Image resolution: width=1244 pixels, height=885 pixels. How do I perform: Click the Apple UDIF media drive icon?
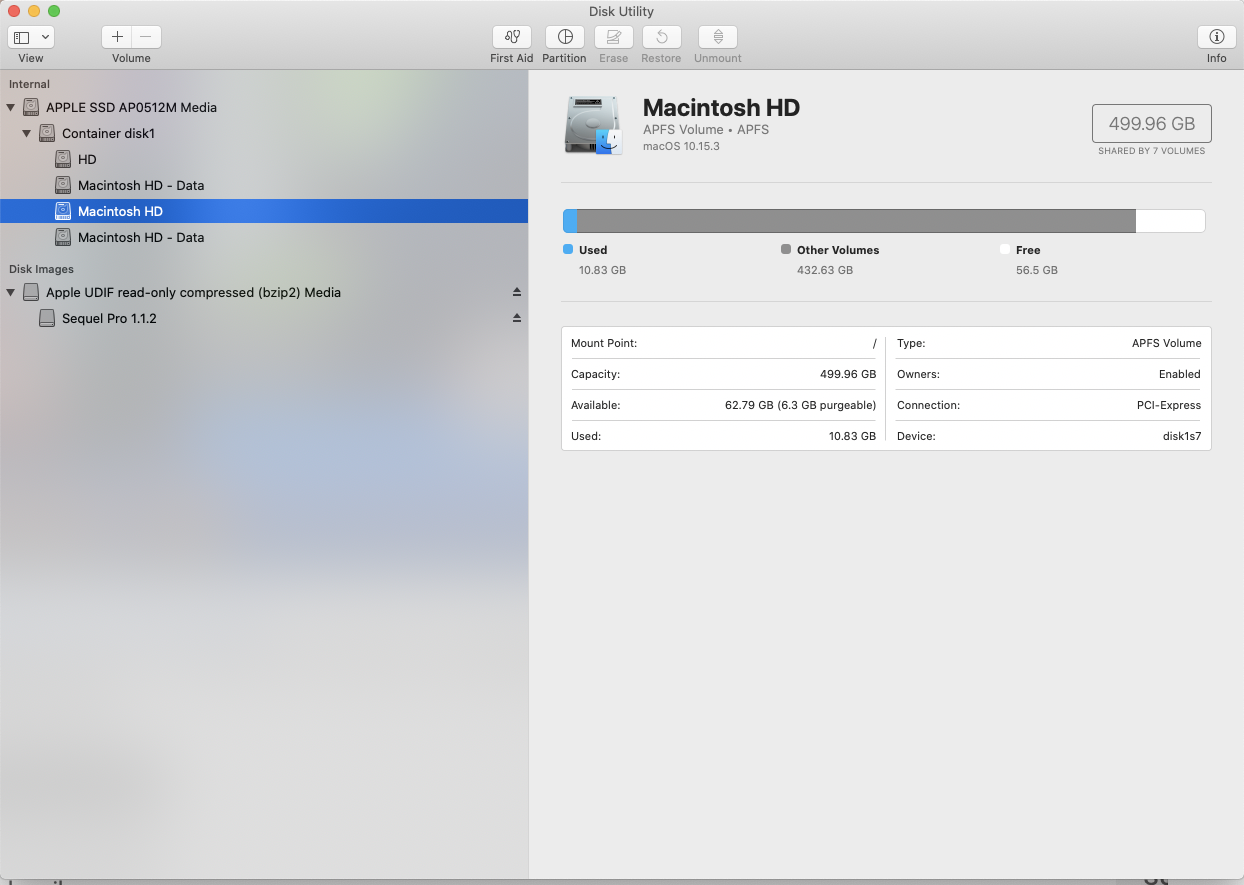(x=30, y=293)
